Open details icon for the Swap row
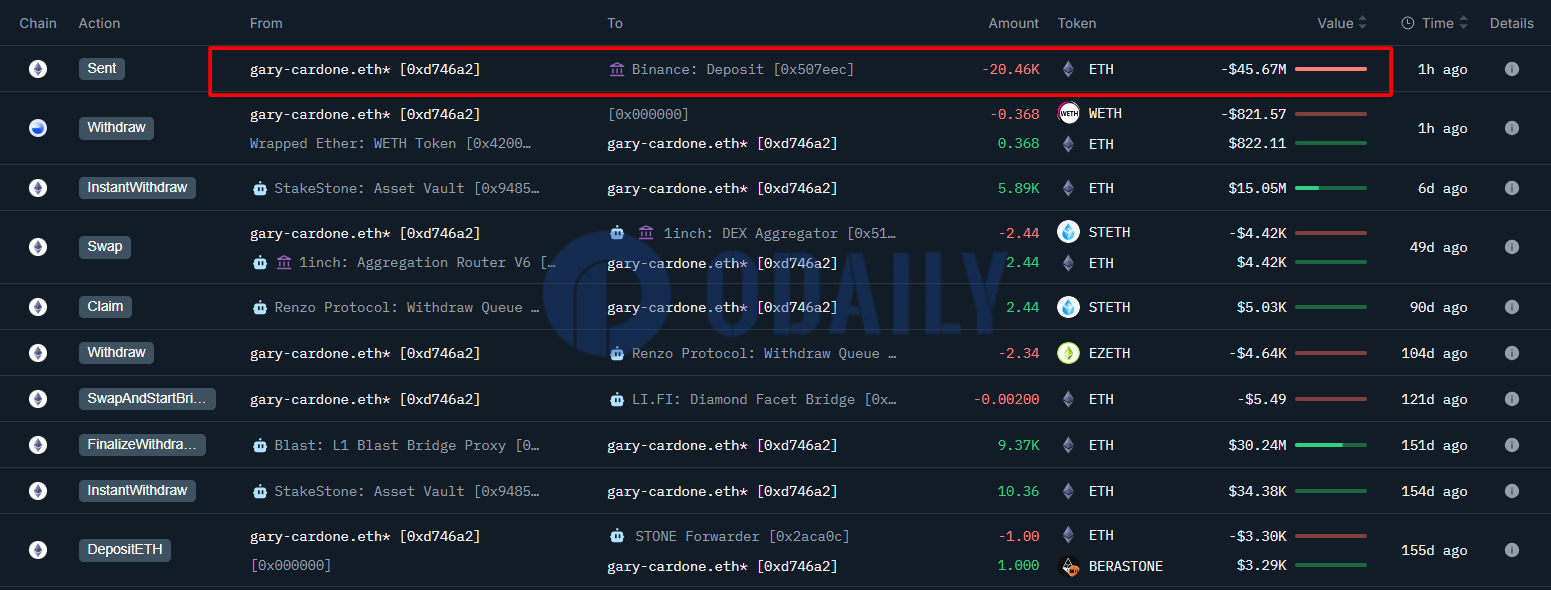The height and width of the screenshot is (590, 1551). pyautogui.click(x=1511, y=247)
